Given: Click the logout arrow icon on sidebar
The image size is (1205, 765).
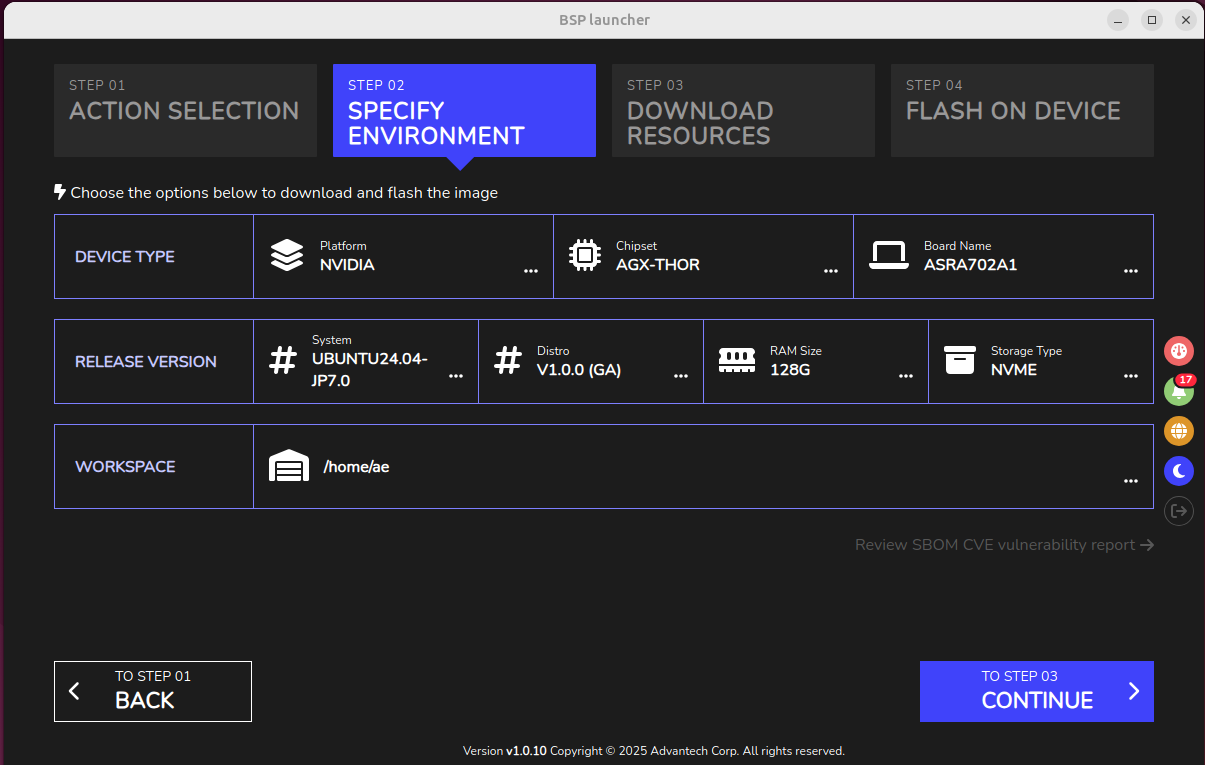Looking at the screenshot, I should click(x=1179, y=511).
